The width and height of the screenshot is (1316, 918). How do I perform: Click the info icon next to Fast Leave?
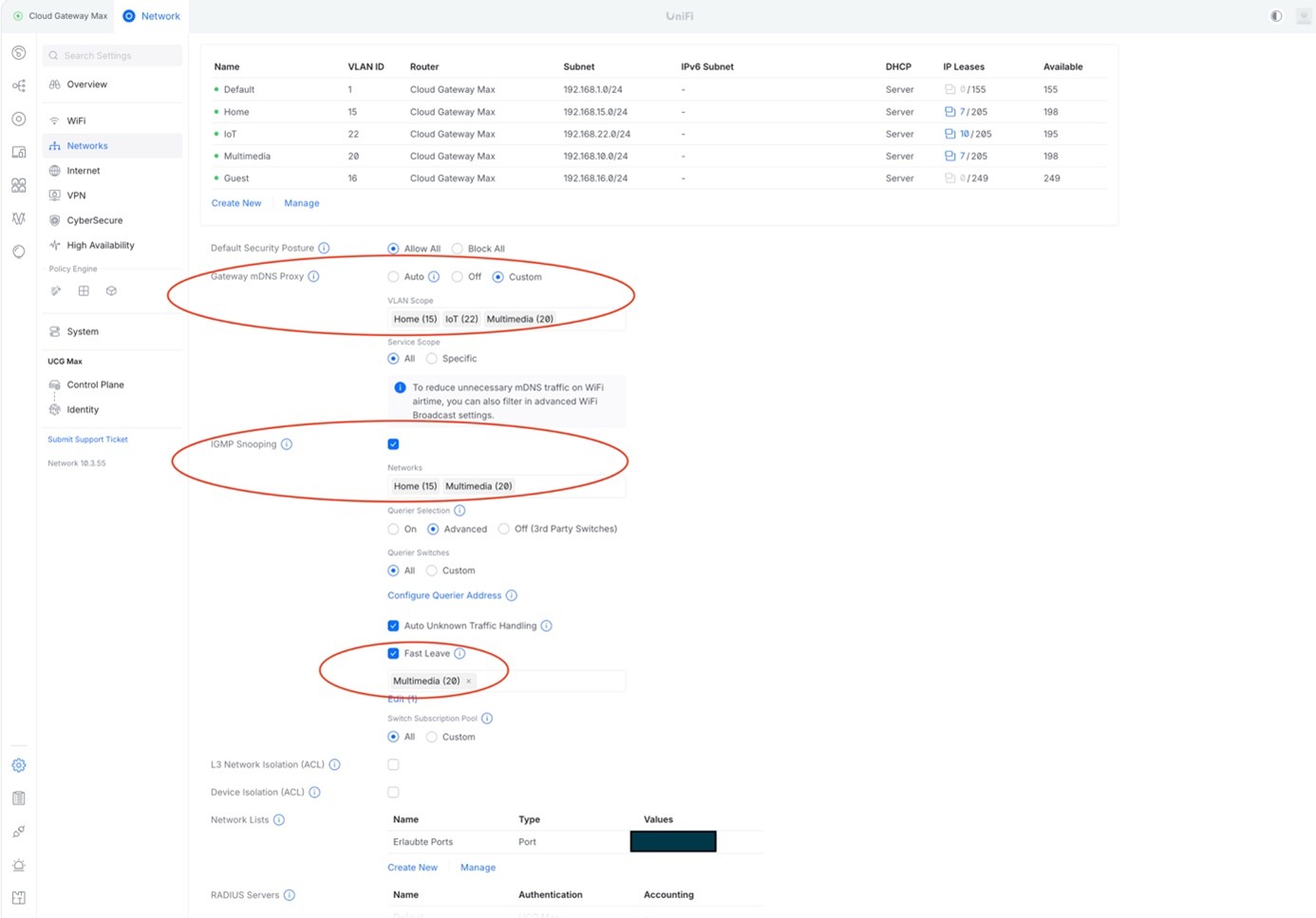pos(460,653)
